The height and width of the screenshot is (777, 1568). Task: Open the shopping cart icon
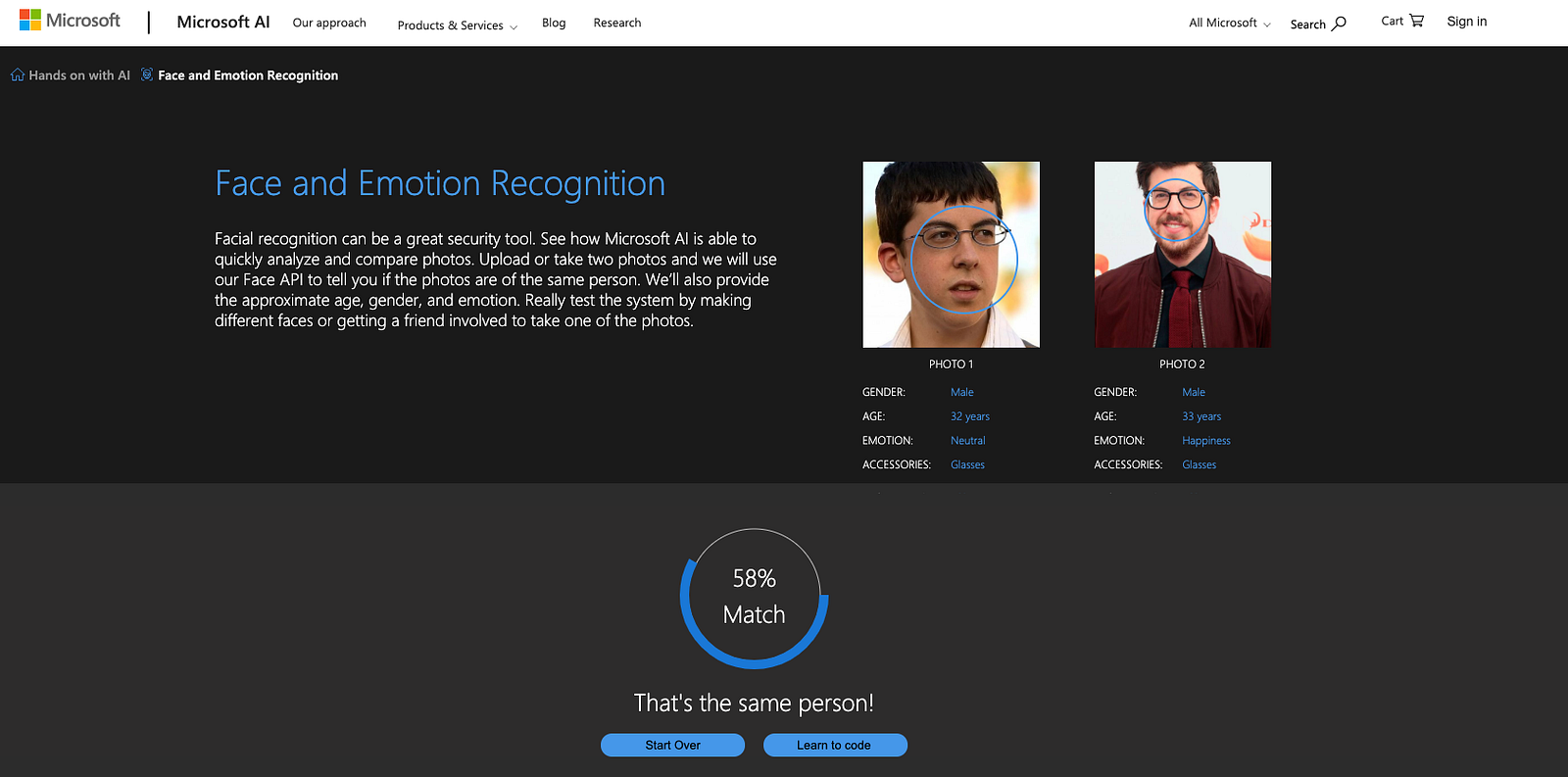(x=1416, y=21)
